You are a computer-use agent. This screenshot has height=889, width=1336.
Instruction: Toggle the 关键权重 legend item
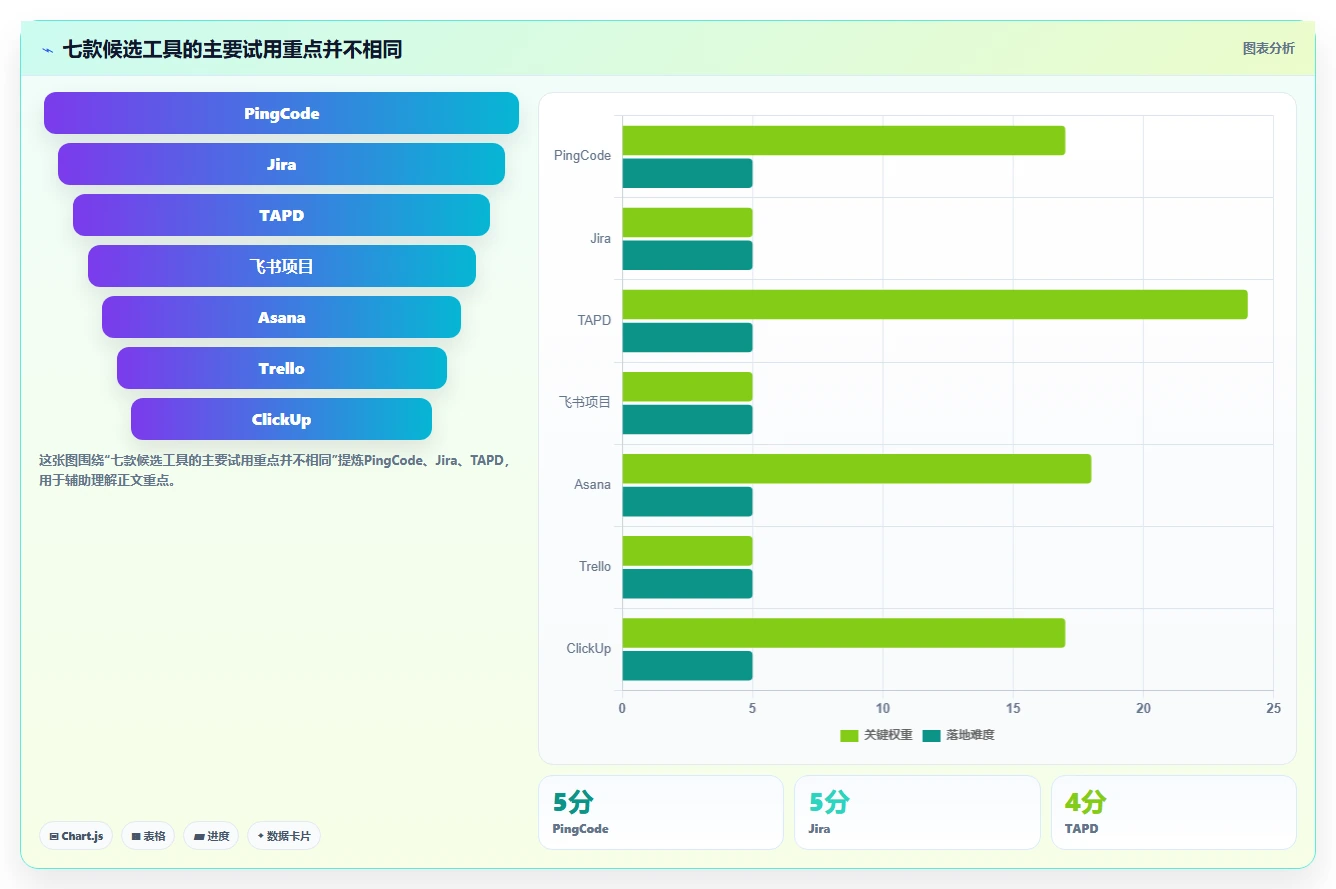click(x=876, y=735)
